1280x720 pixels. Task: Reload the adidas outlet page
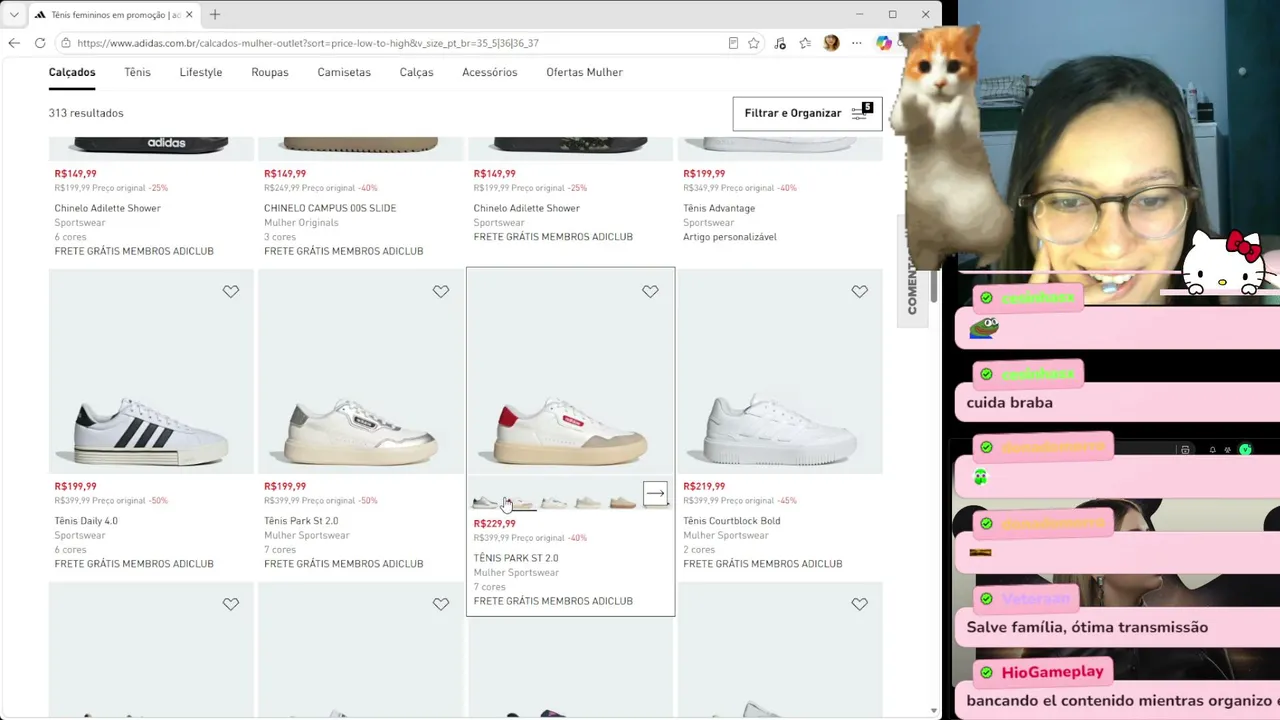(40, 43)
